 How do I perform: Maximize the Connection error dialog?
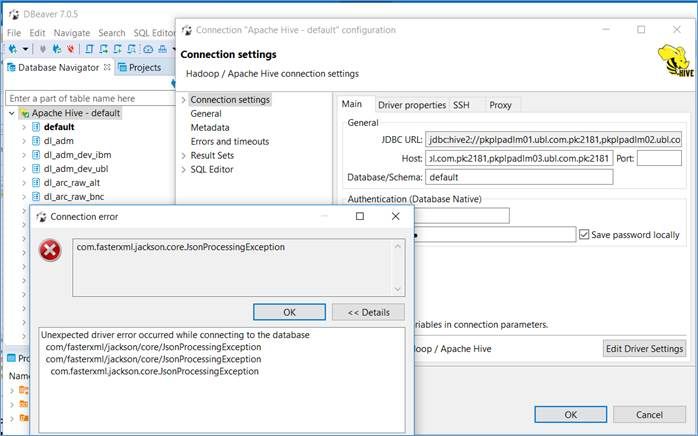(360, 216)
